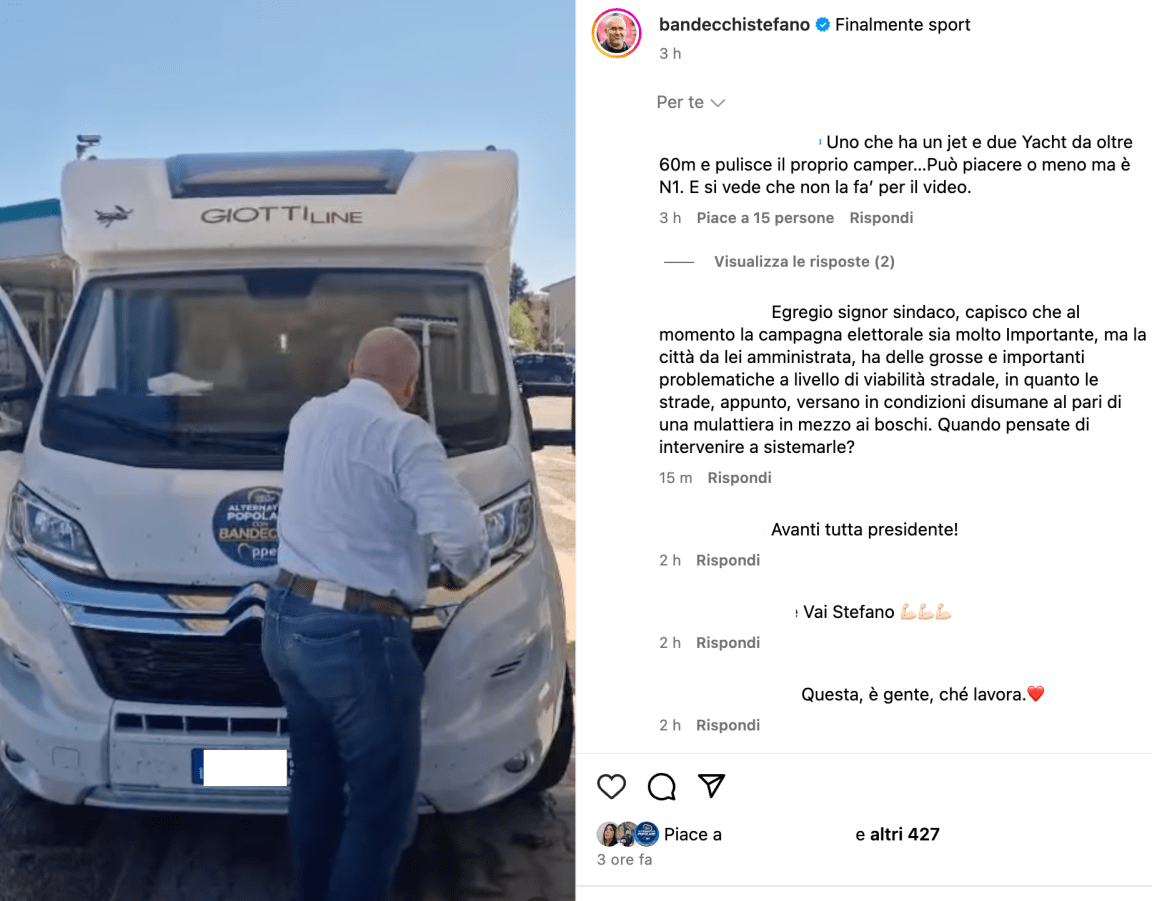Click the camper video to play or pause
Screen dimensions: 1152x901
click(x=287, y=450)
